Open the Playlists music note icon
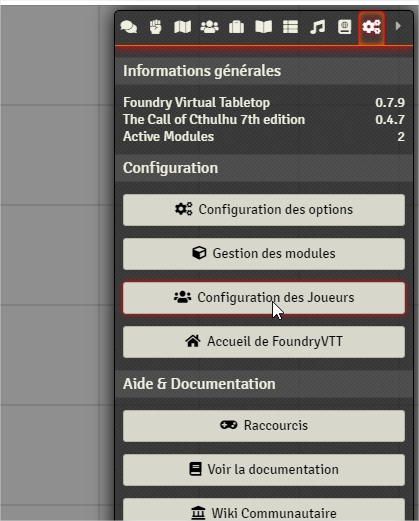The height and width of the screenshot is (521, 419). 317,27
